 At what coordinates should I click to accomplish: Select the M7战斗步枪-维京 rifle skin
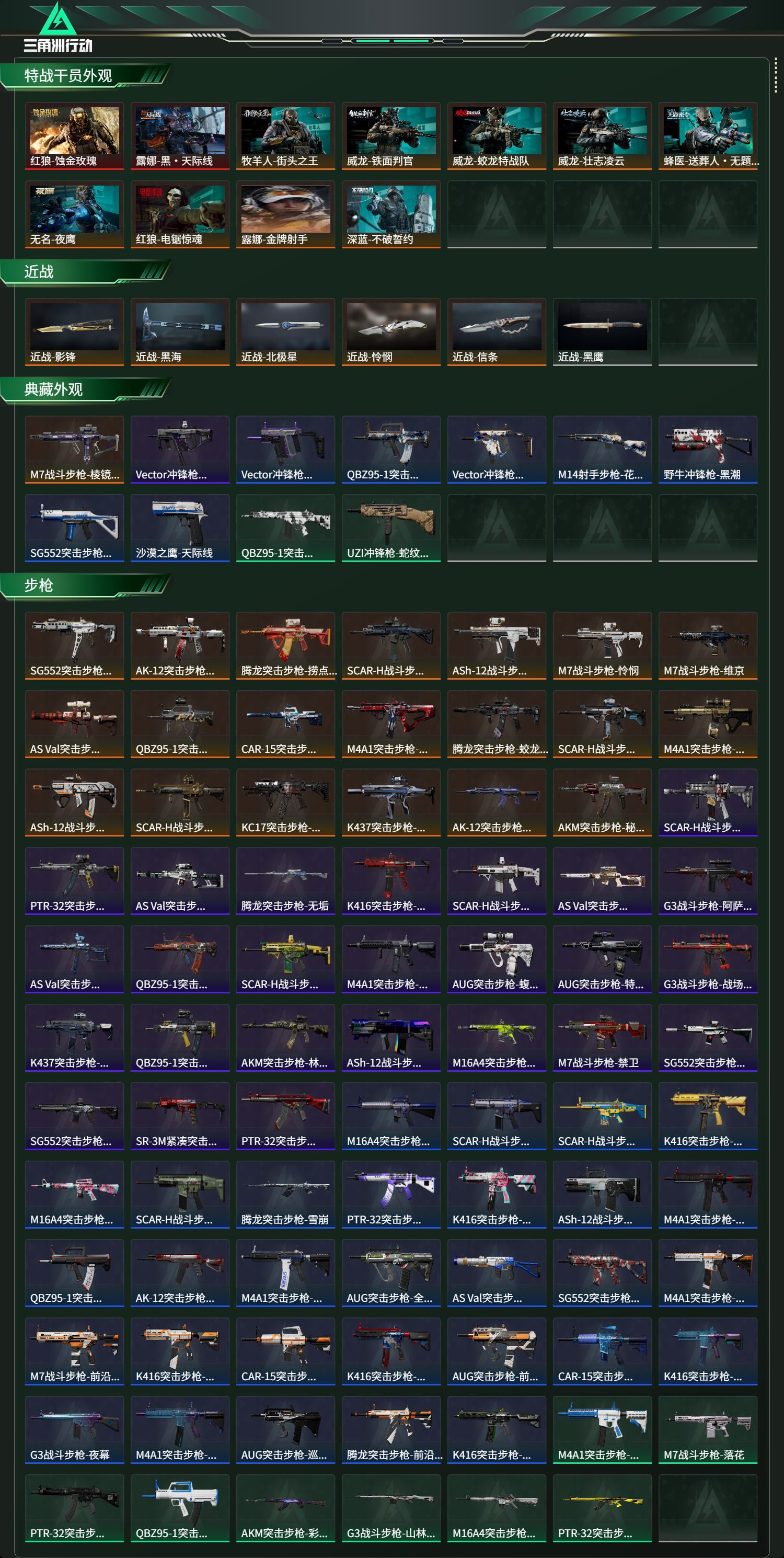[x=708, y=645]
